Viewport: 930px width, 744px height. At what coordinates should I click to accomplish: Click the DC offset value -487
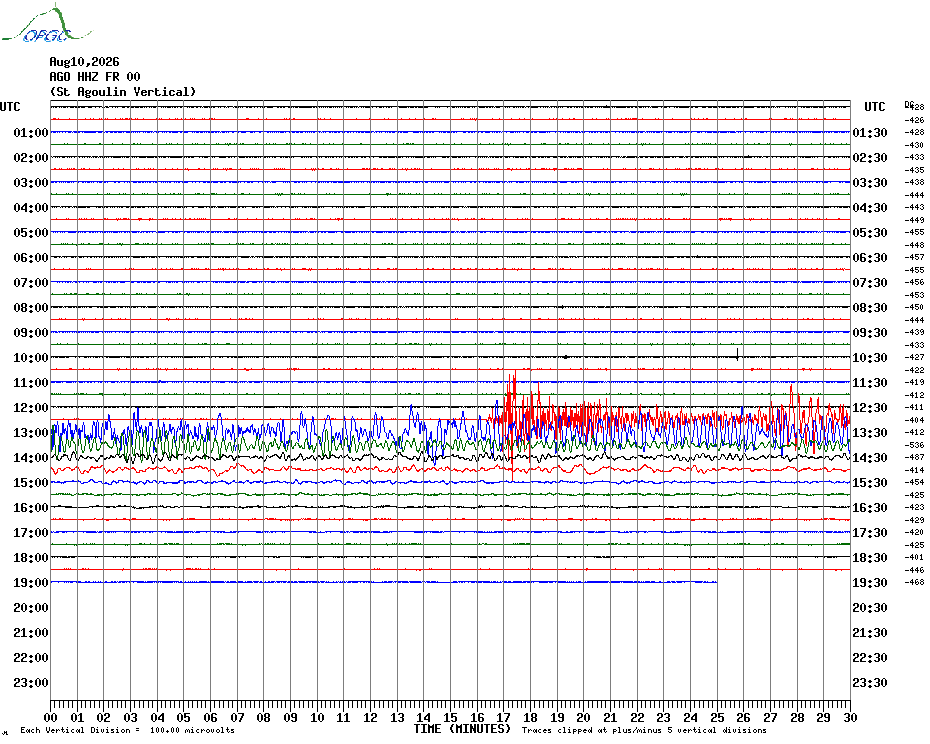(915, 457)
